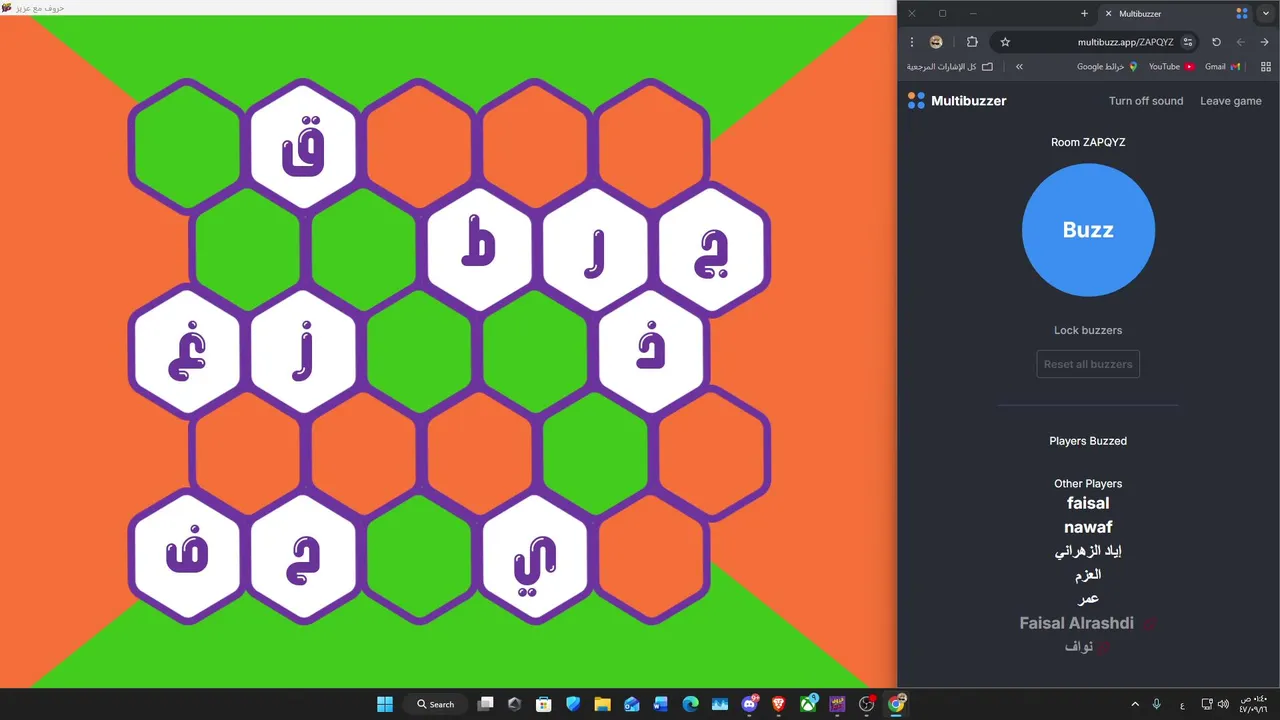The width and height of the screenshot is (1280, 720).
Task: Click the microphone tray icon
Action: pyautogui.click(x=1157, y=704)
